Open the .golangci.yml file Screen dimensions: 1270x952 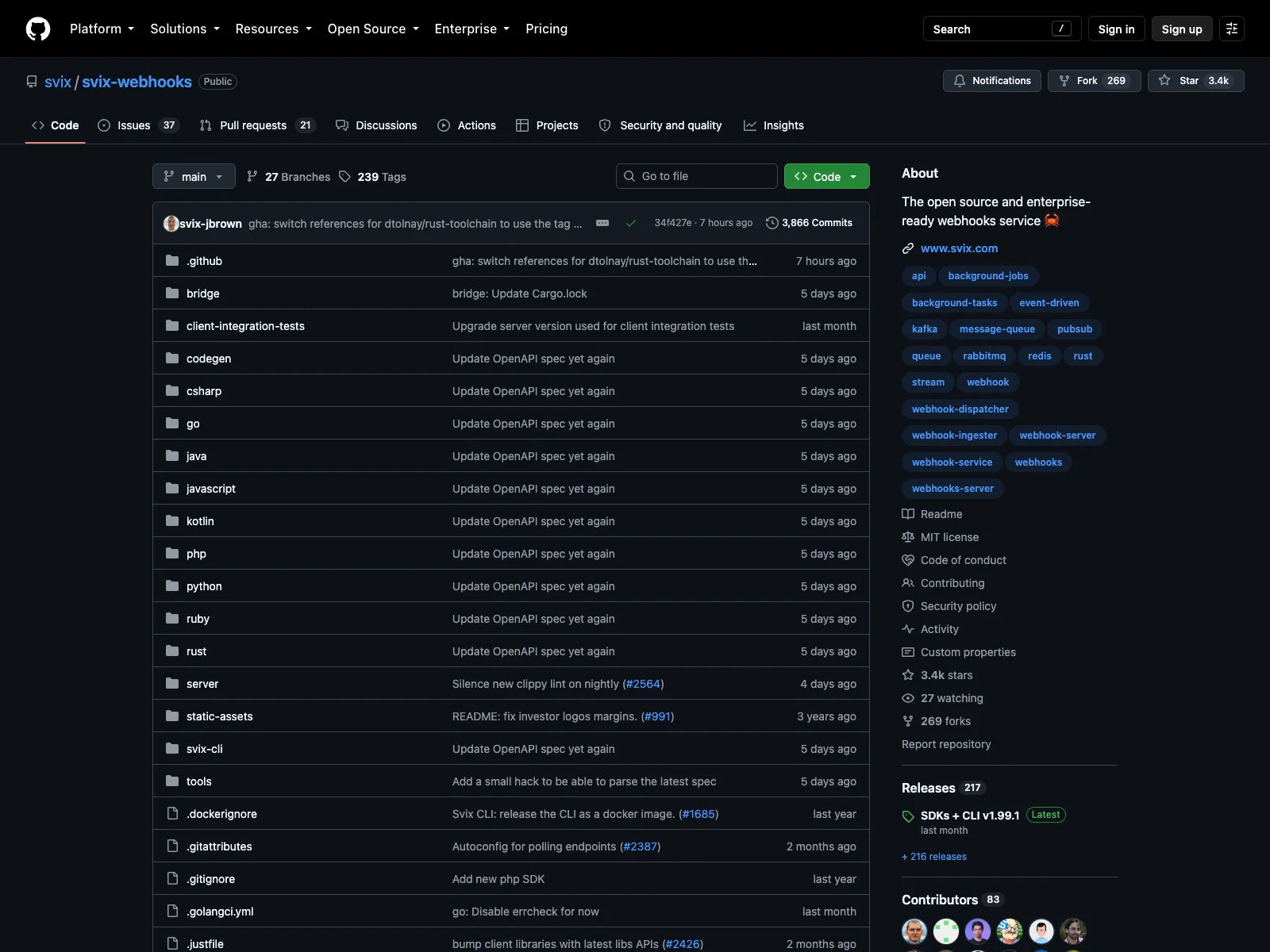(220, 912)
